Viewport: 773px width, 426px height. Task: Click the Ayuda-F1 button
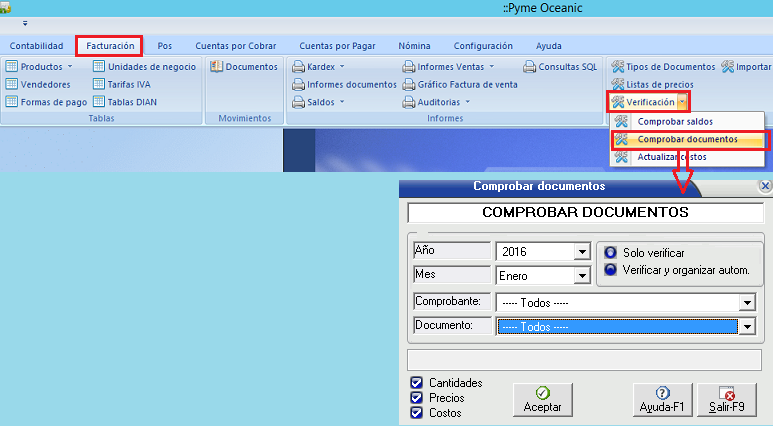(663, 400)
